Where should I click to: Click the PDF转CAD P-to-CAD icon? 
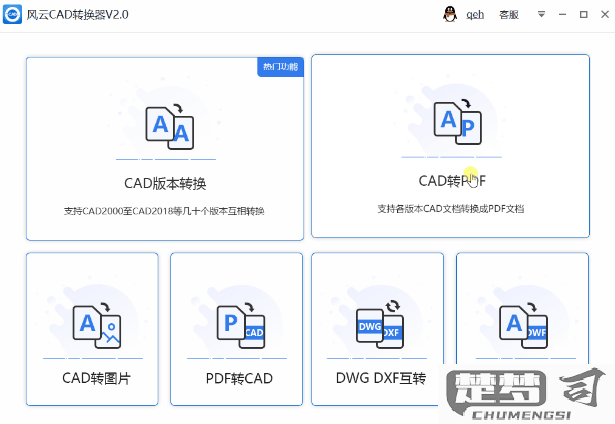tap(241, 326)
